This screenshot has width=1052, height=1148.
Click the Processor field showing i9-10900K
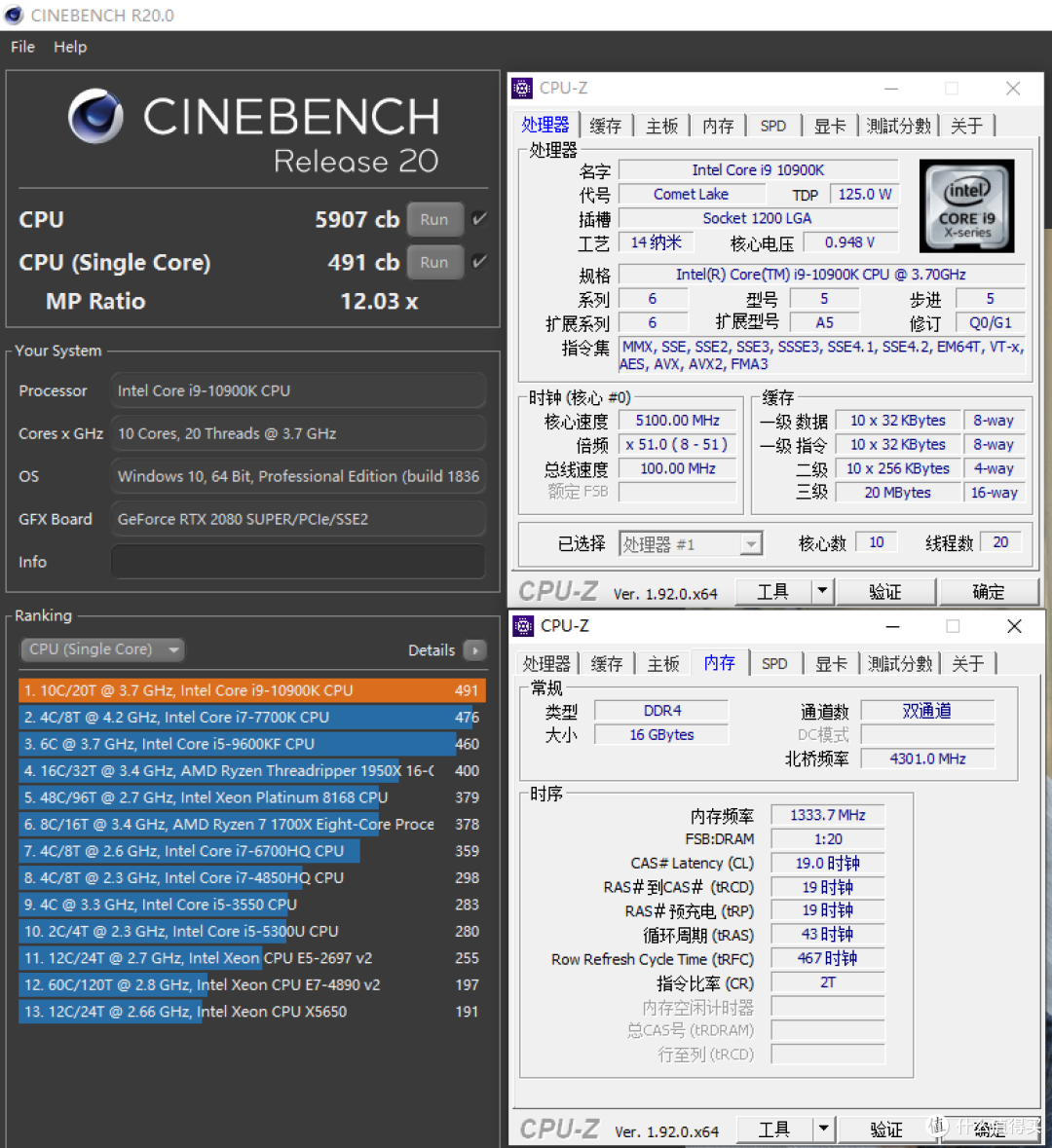[298, 390]
